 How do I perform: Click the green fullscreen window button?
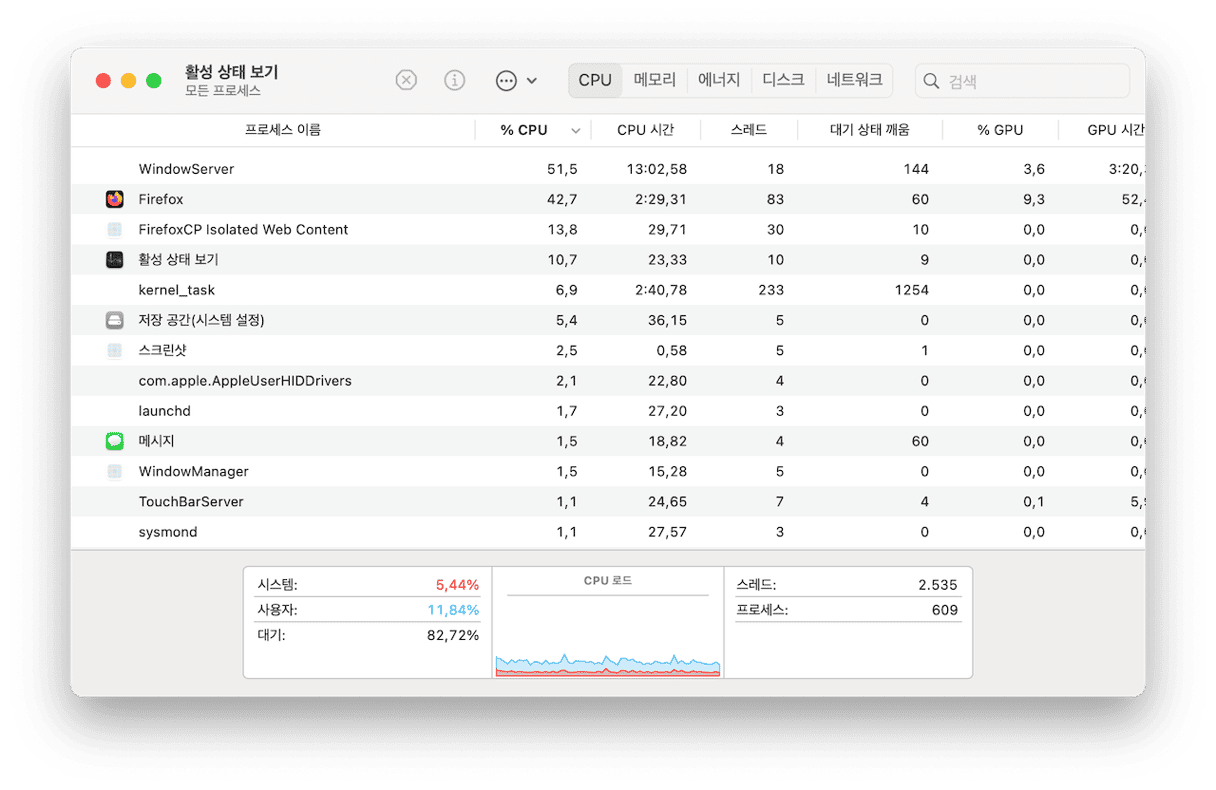tap(154, 80)
